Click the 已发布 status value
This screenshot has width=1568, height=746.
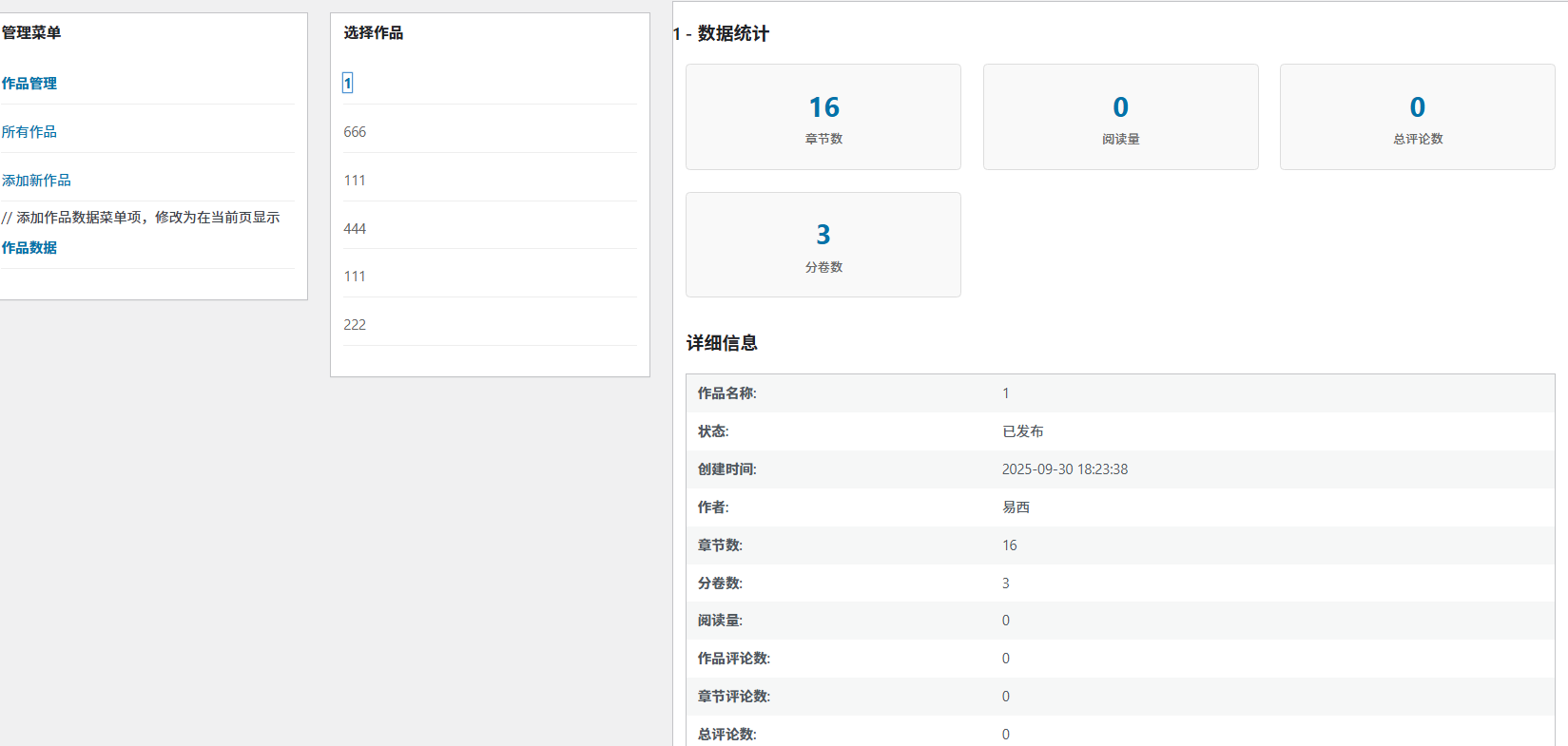point(1023,431)
